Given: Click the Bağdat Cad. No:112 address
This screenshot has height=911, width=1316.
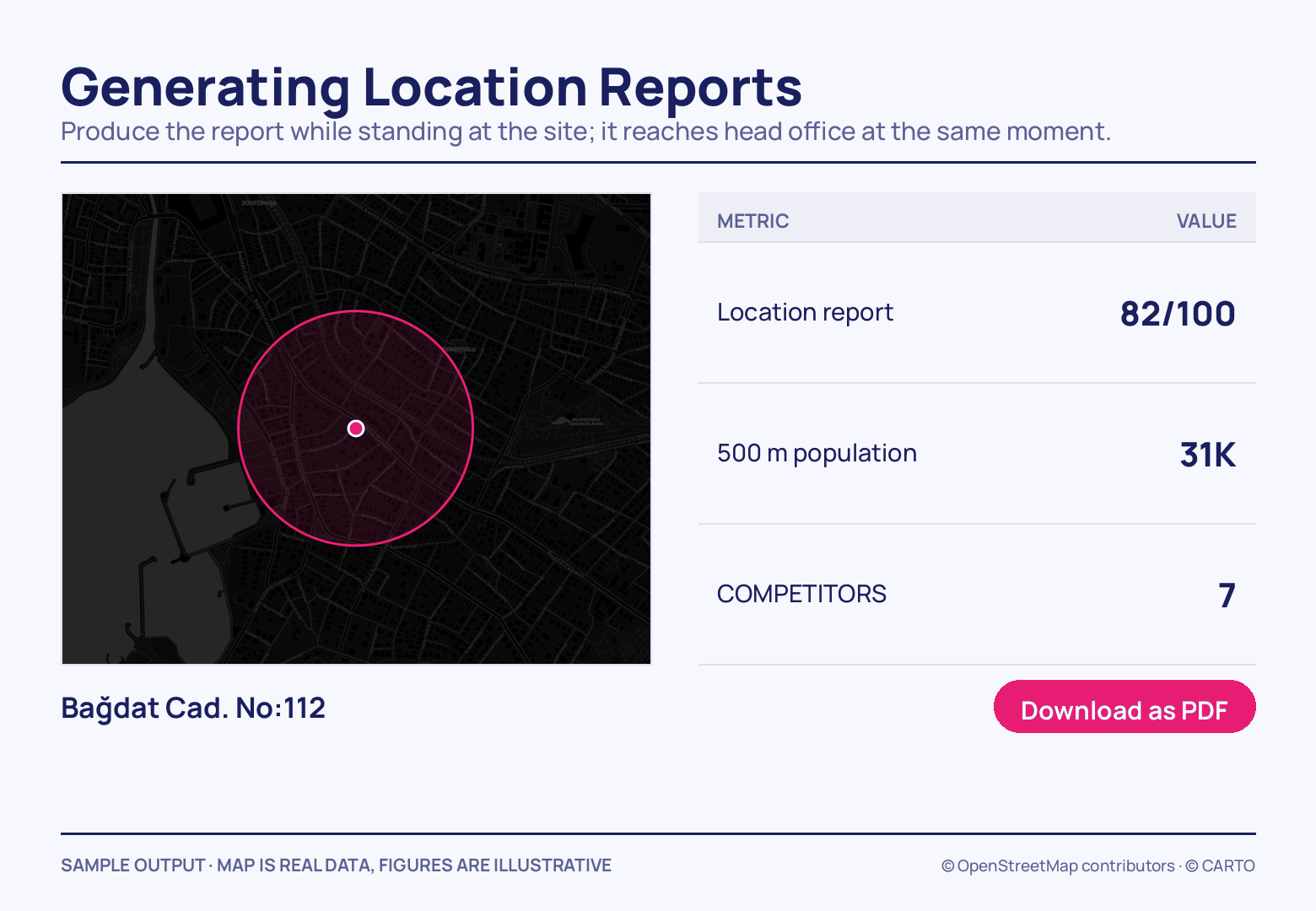Looking at the screenshot, I should point(193,709).
